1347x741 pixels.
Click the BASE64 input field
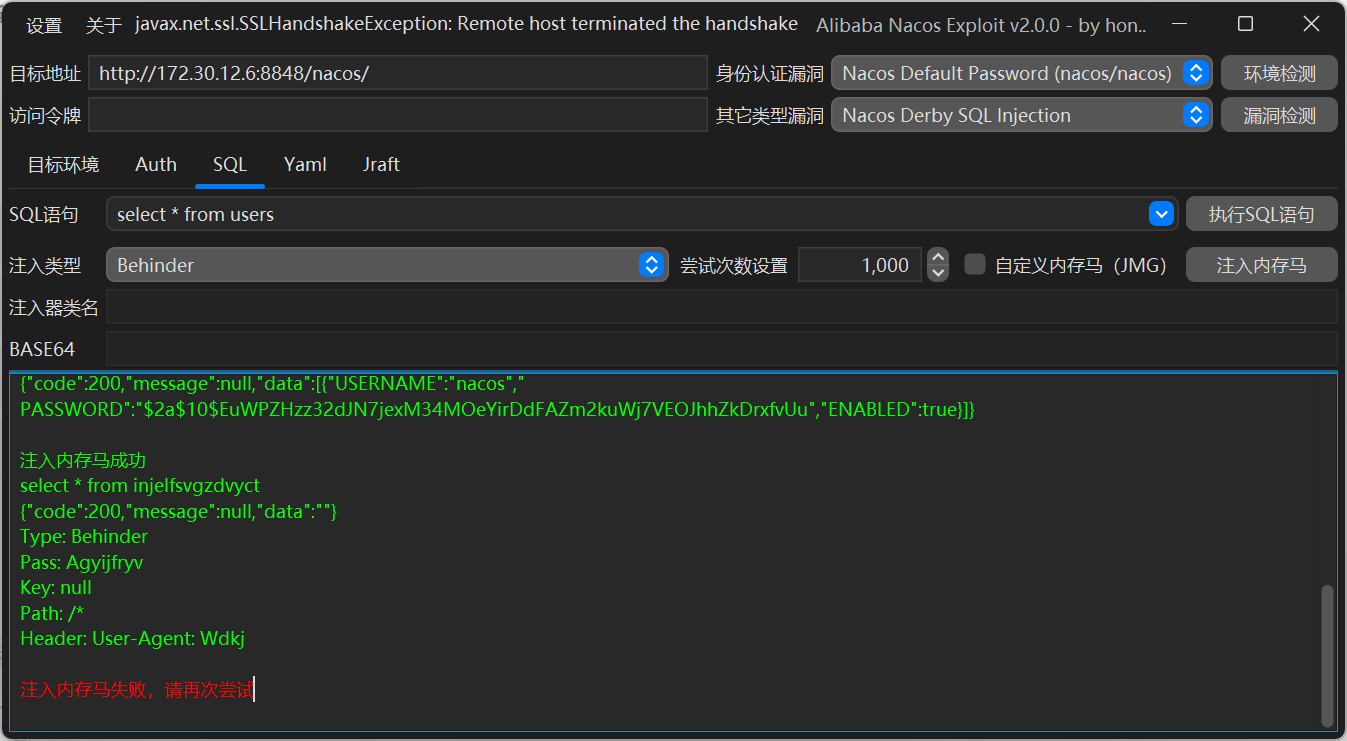click(721, 349)
